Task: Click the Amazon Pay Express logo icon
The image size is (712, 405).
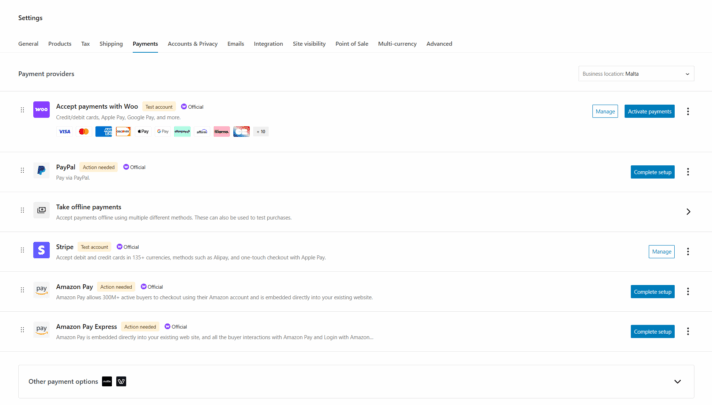Action: tap(41, 330)
